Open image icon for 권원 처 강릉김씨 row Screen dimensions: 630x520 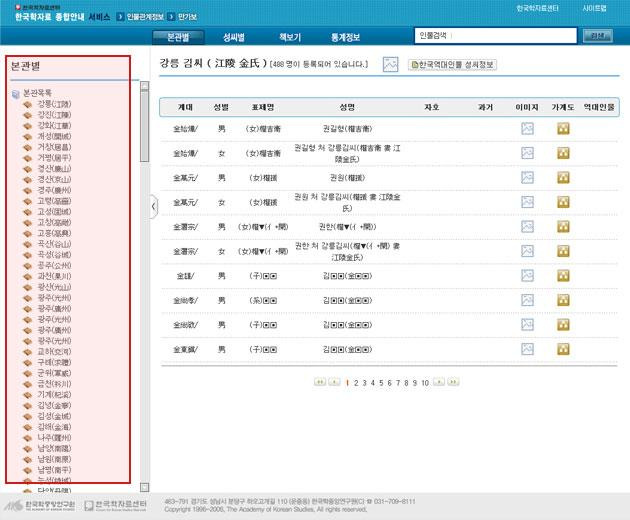click(527, 202)
